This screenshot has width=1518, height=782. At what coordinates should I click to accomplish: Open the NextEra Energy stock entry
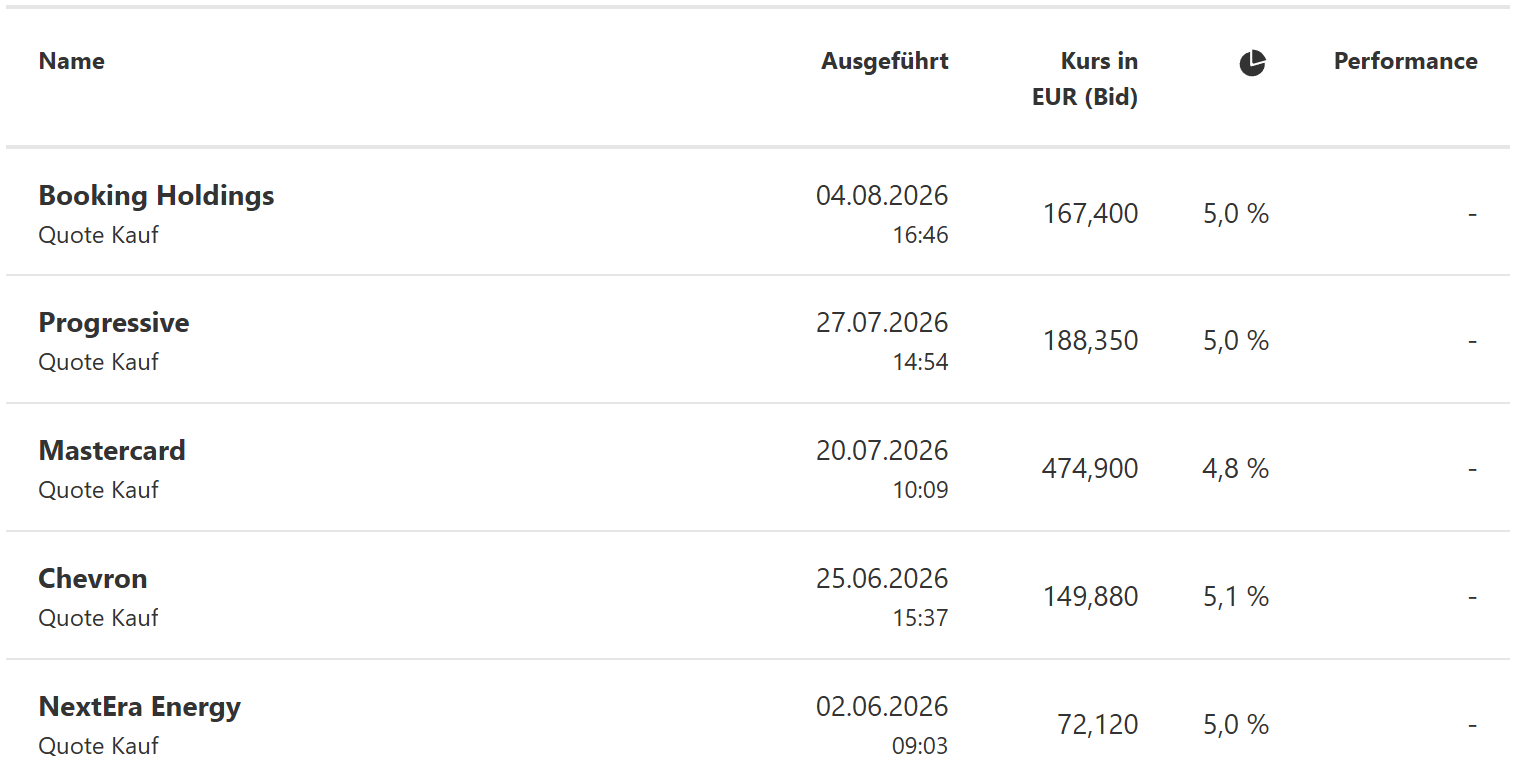140,707
